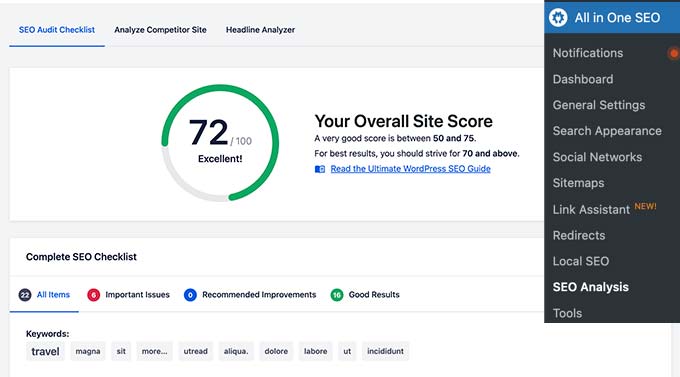Open the Headline Analyzer tab
Viewport: 680px width, 377px height.
coord(260,30)
